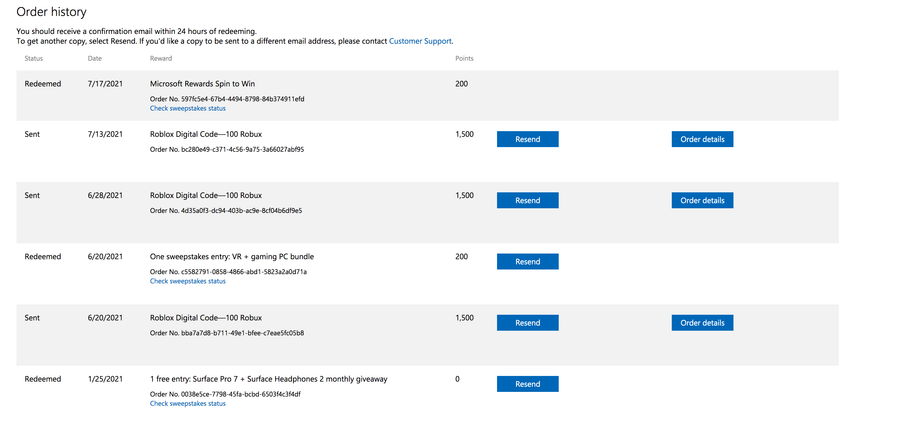The image size is (900, 432).
Task: Resend the Surface Pro 7 giveaway entry
Action: pyautogui.click(x=527, y=384)
